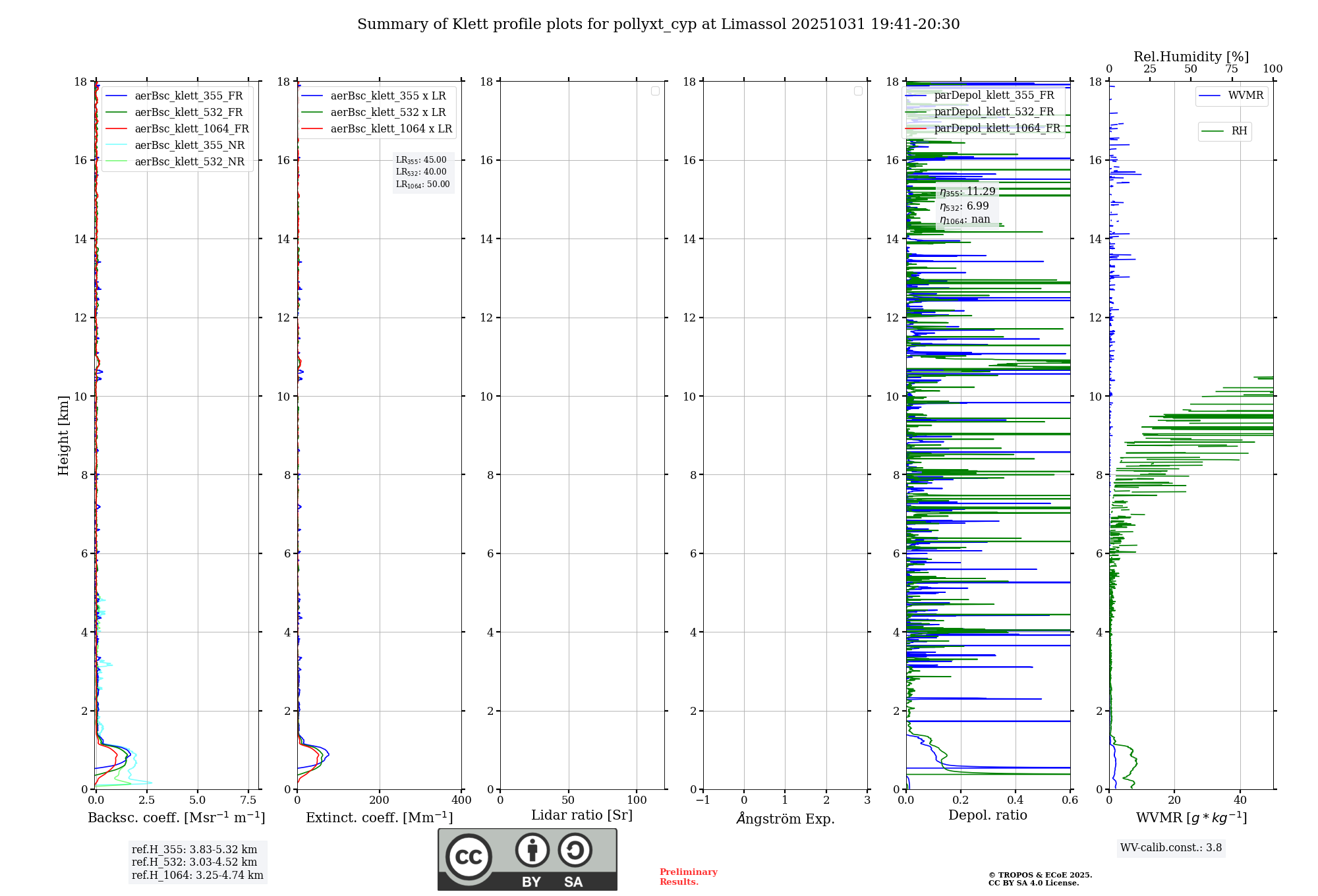The height and width of the screenshot is (896, 1318).
Task: Click the blue WVMR legend line marker
Action: coord(1210,96)
